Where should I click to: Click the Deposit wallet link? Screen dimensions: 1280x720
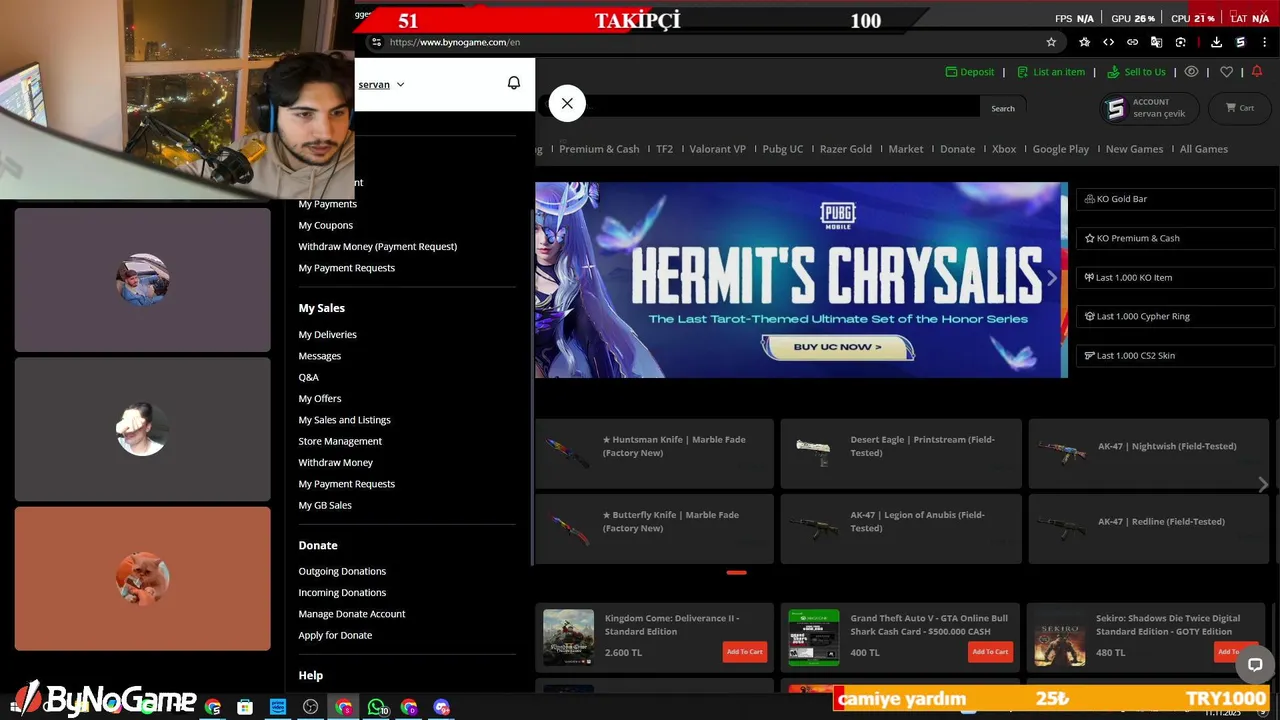pyautogui.click(x=970, y=72)
